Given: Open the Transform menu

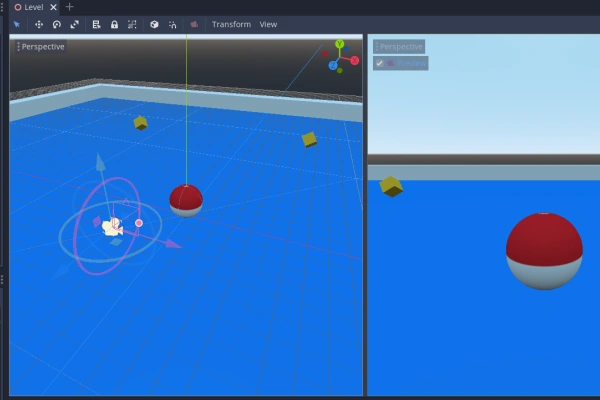Looking at the screenshot, I should [x=232, y=24].
